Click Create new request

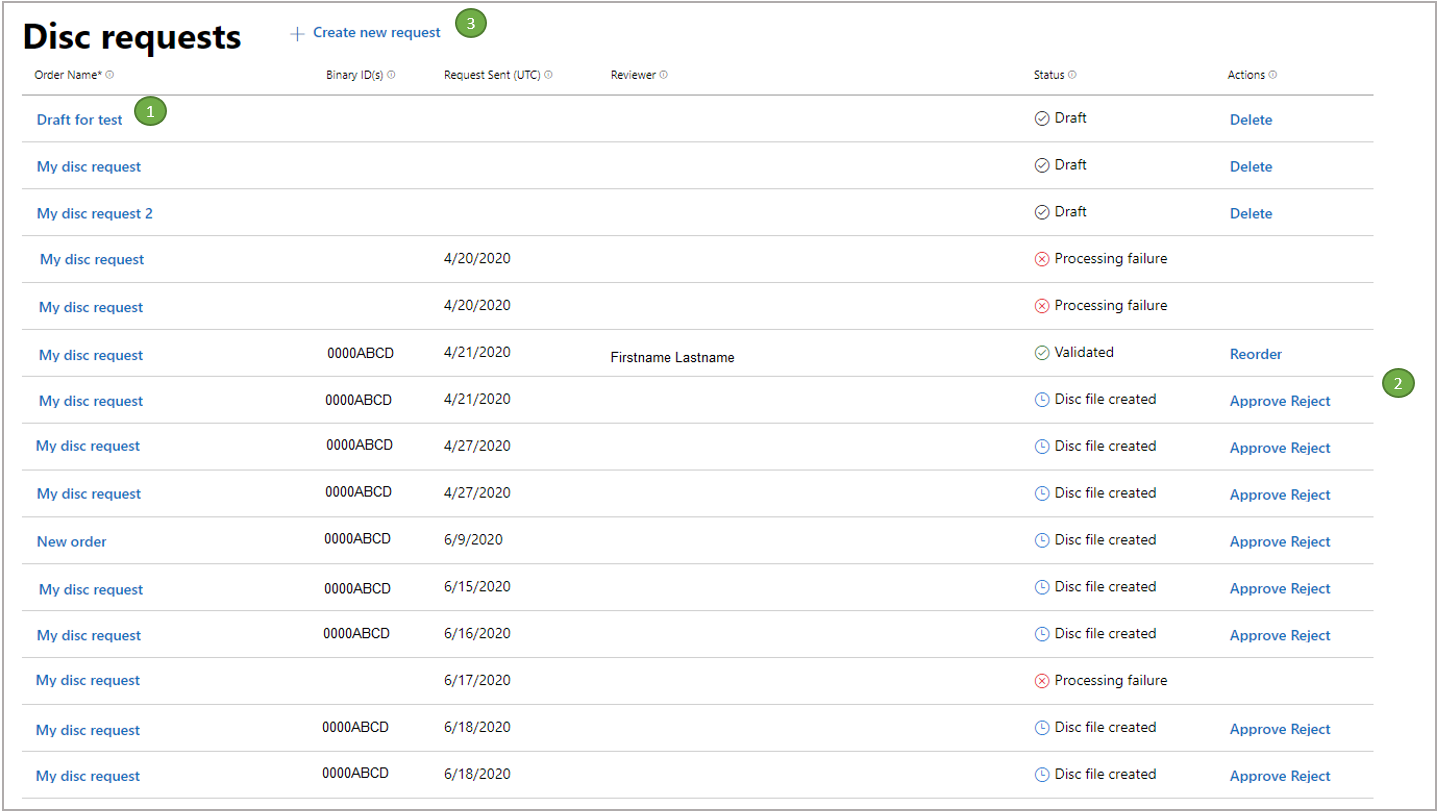[377, 32]
